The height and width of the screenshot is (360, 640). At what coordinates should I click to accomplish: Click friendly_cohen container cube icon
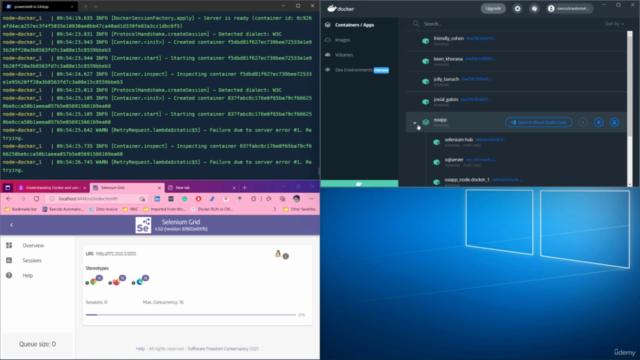tap(425, 41)
